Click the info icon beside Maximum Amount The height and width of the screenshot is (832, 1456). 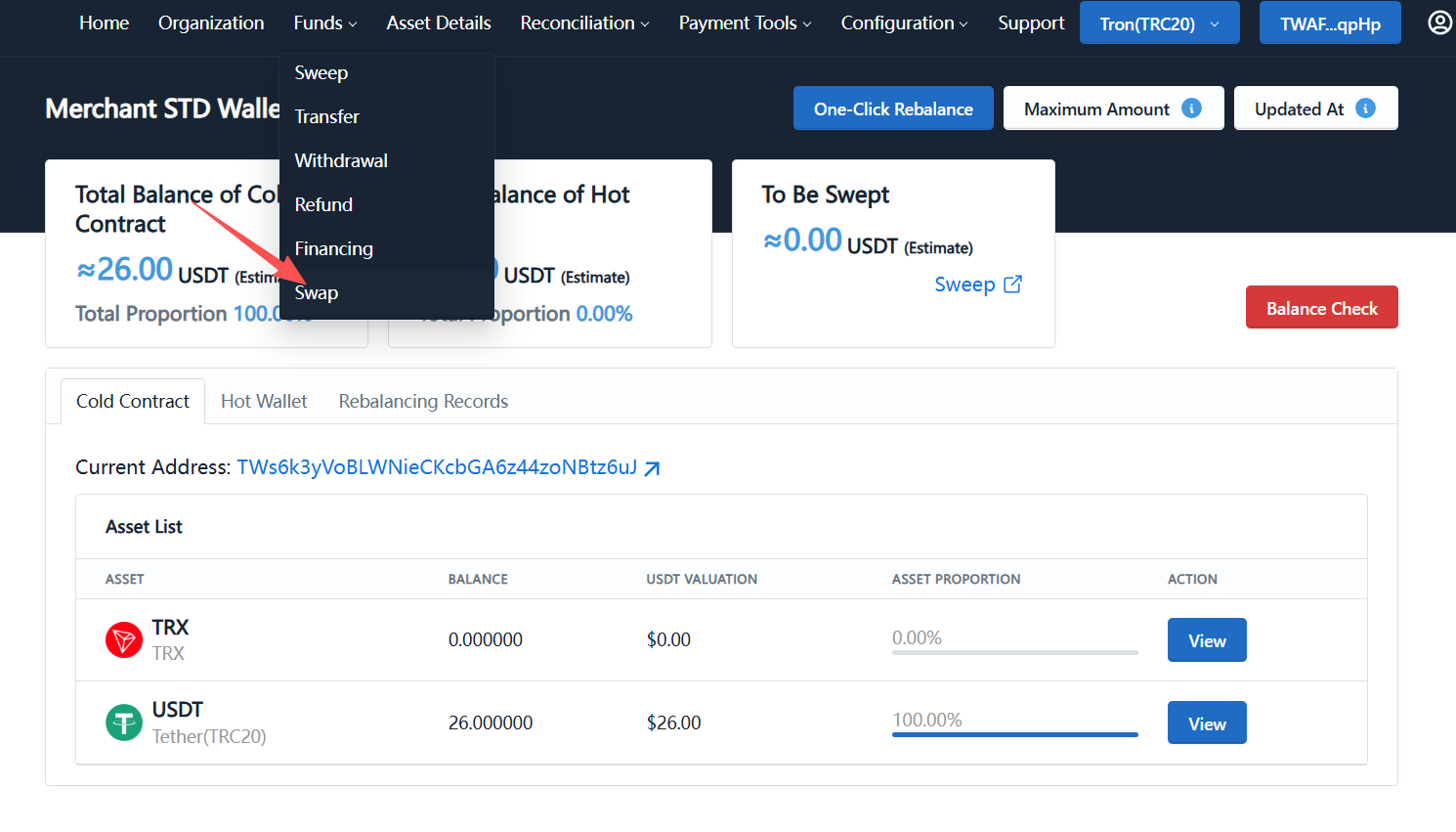coord(1191,109)
